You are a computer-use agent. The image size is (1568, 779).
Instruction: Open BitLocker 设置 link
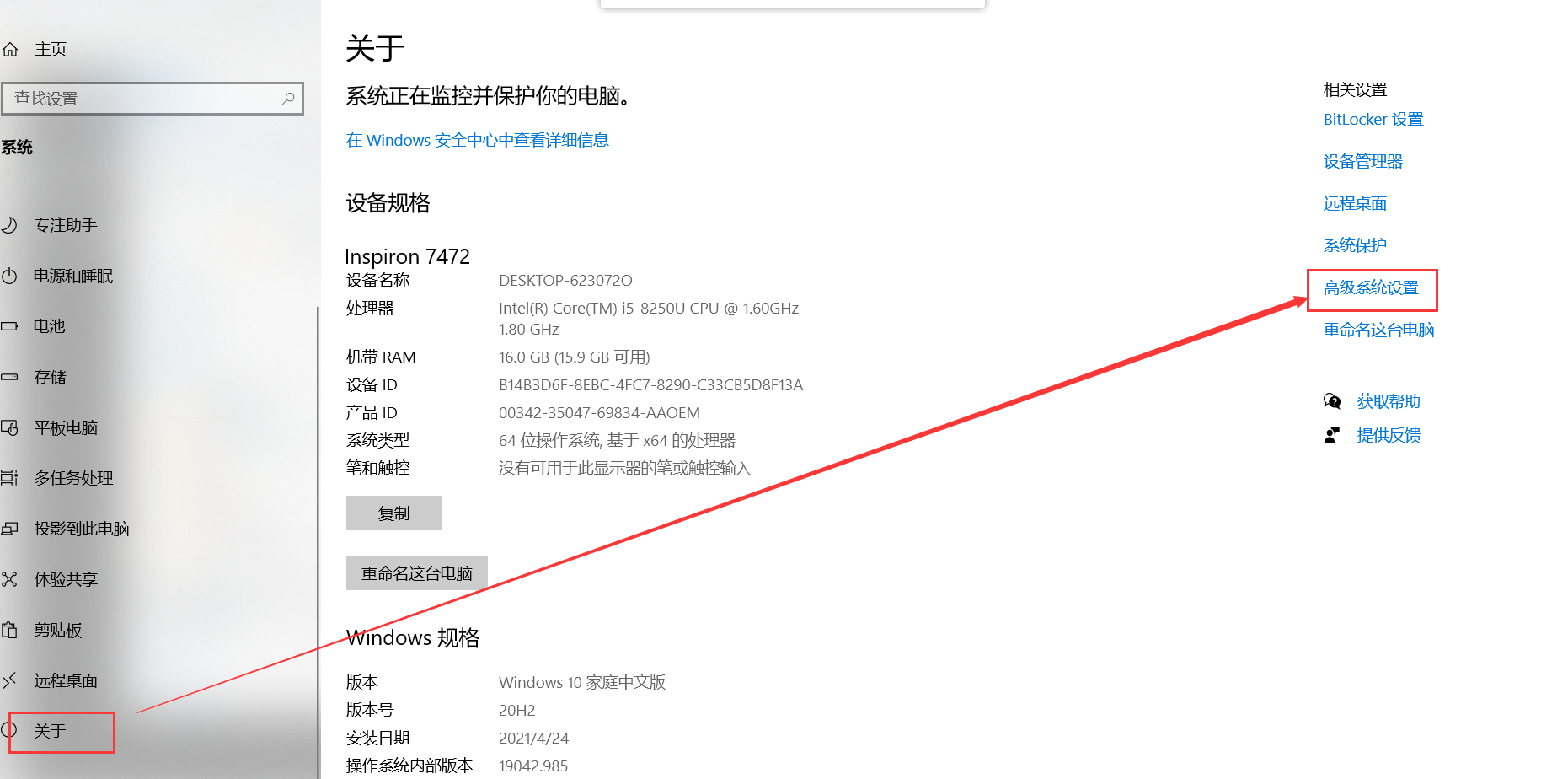(1373, 120)
